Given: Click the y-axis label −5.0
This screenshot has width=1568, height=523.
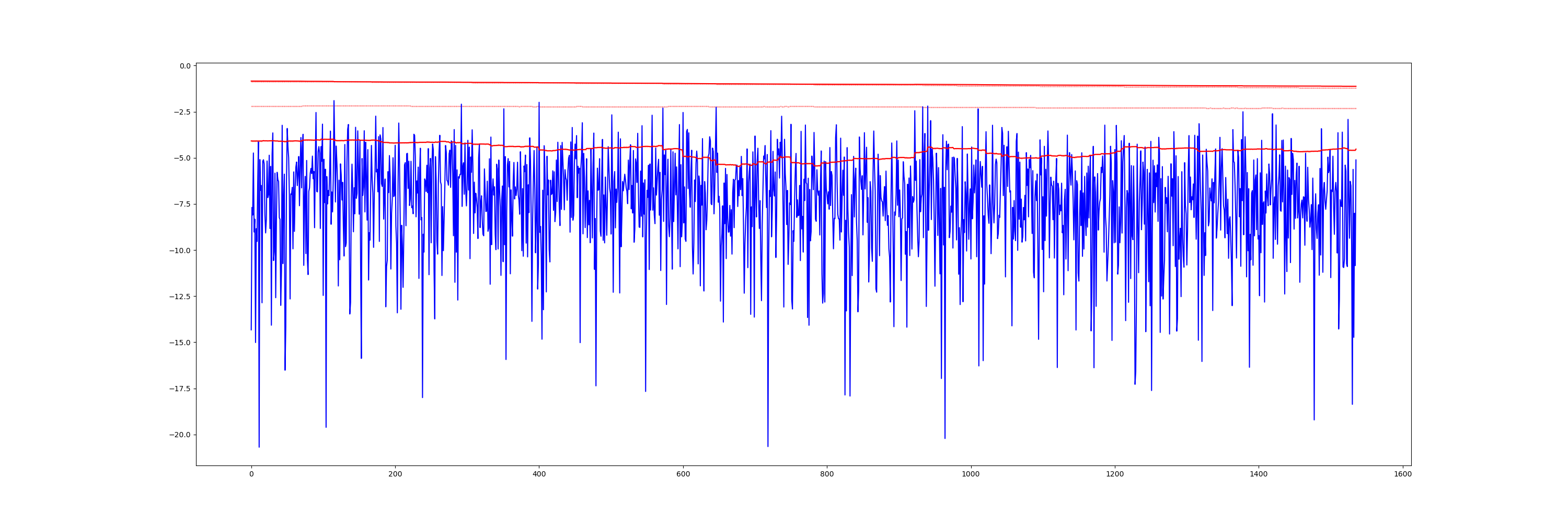Looking at the screenshot, I should [x=181, y=158].
